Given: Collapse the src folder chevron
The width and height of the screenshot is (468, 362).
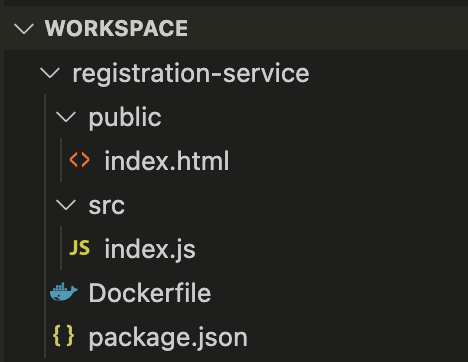Looking at the screenshot, I should [66, 204].
